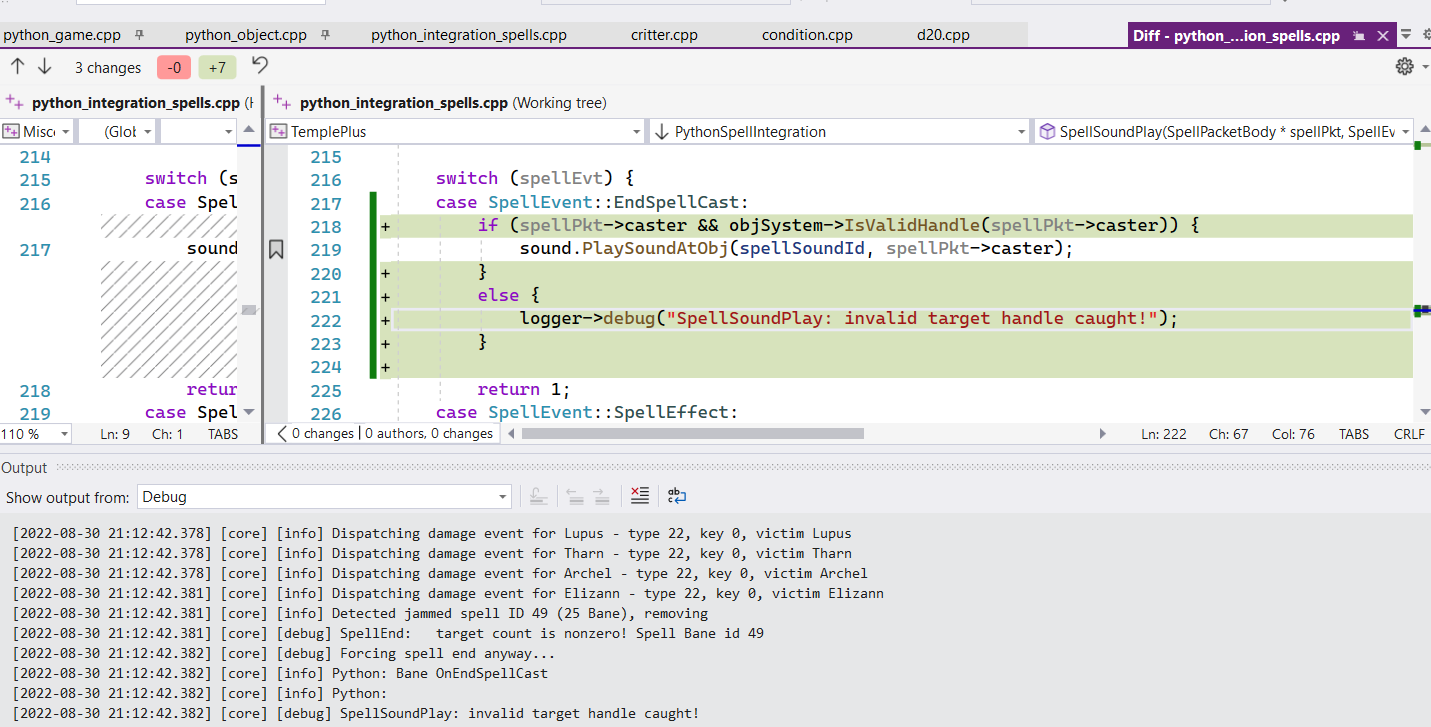Screen dimensions: 1431x727
Task: Open the TemplePlus project dropdown
Action: 457,131
